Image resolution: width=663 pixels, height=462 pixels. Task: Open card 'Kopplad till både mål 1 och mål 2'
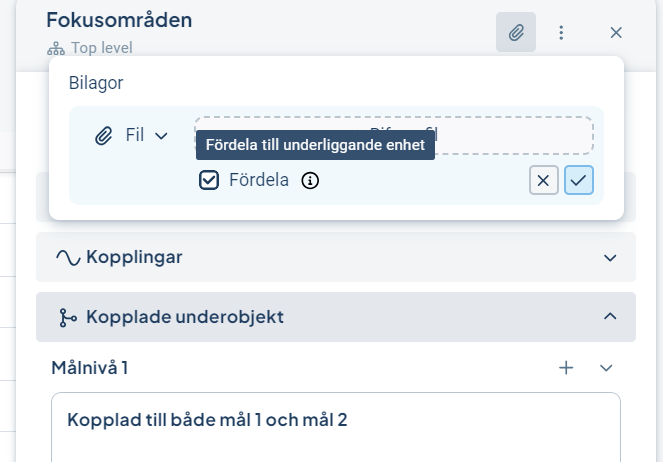click(x=207, y=419)
